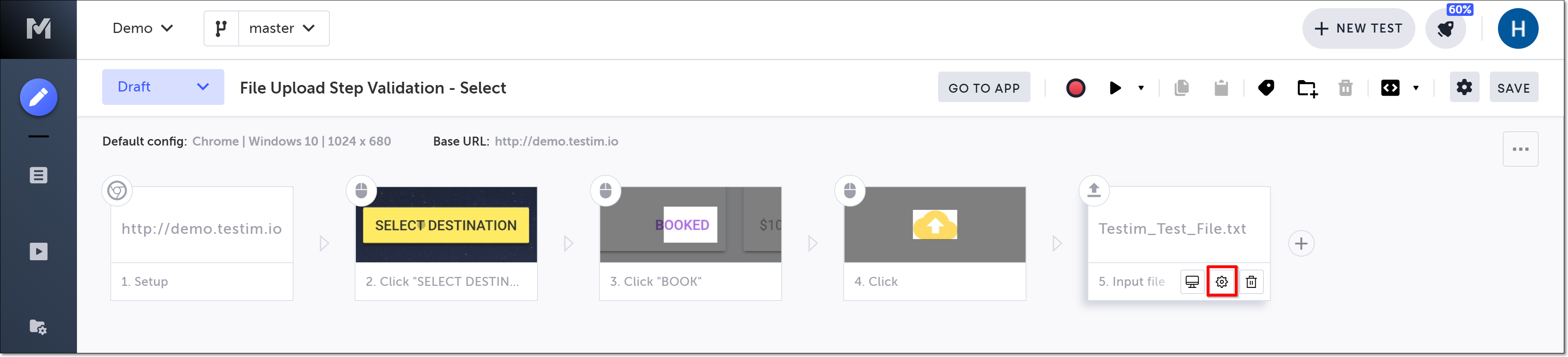
Task: Open the play options dropdown arrow
Action: coord(1141,88)
